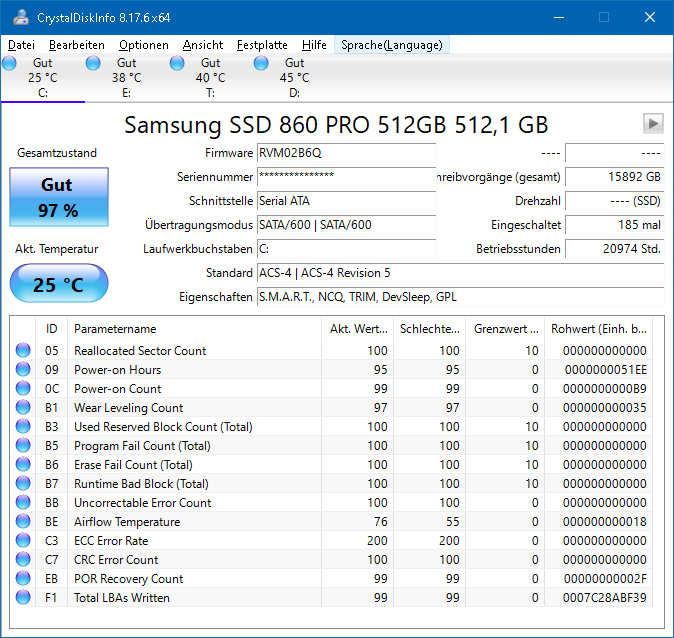This screenshot has height=638, width=674.
Task: Click status orb of Program Fail Count row
Action: 23,445
